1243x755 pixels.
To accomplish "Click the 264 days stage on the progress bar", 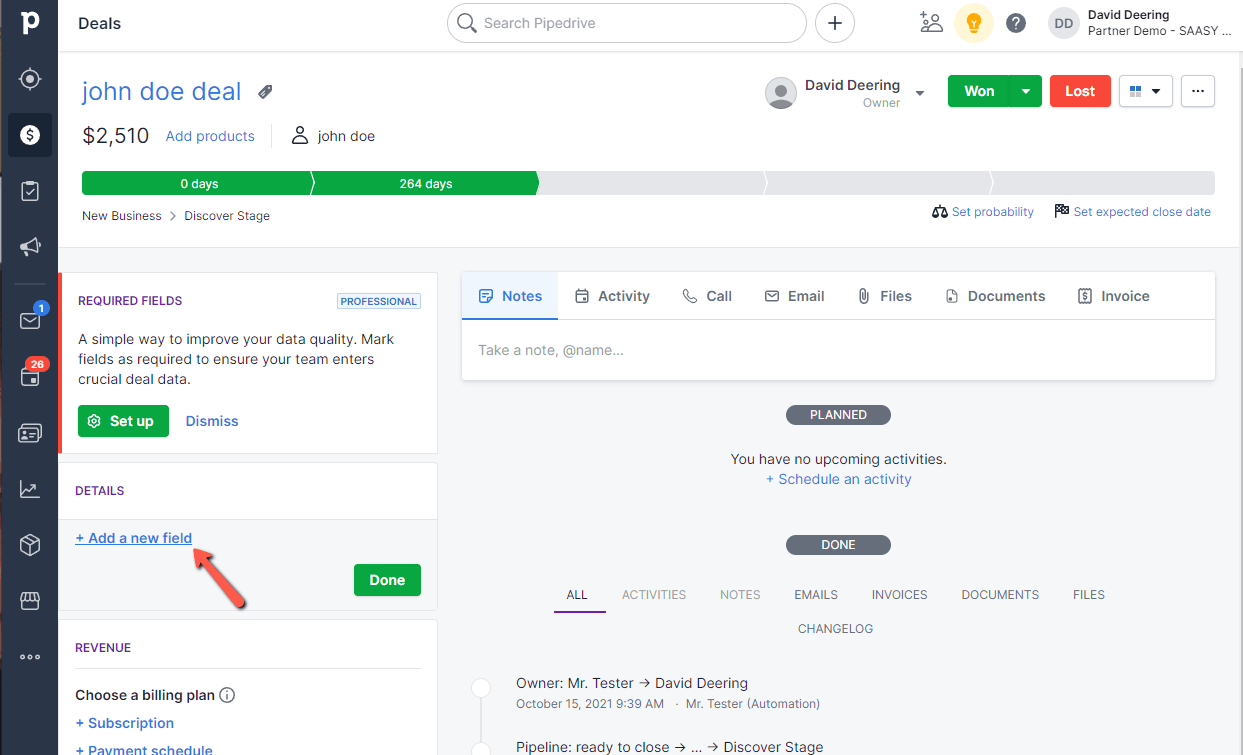I will point(424,183).
